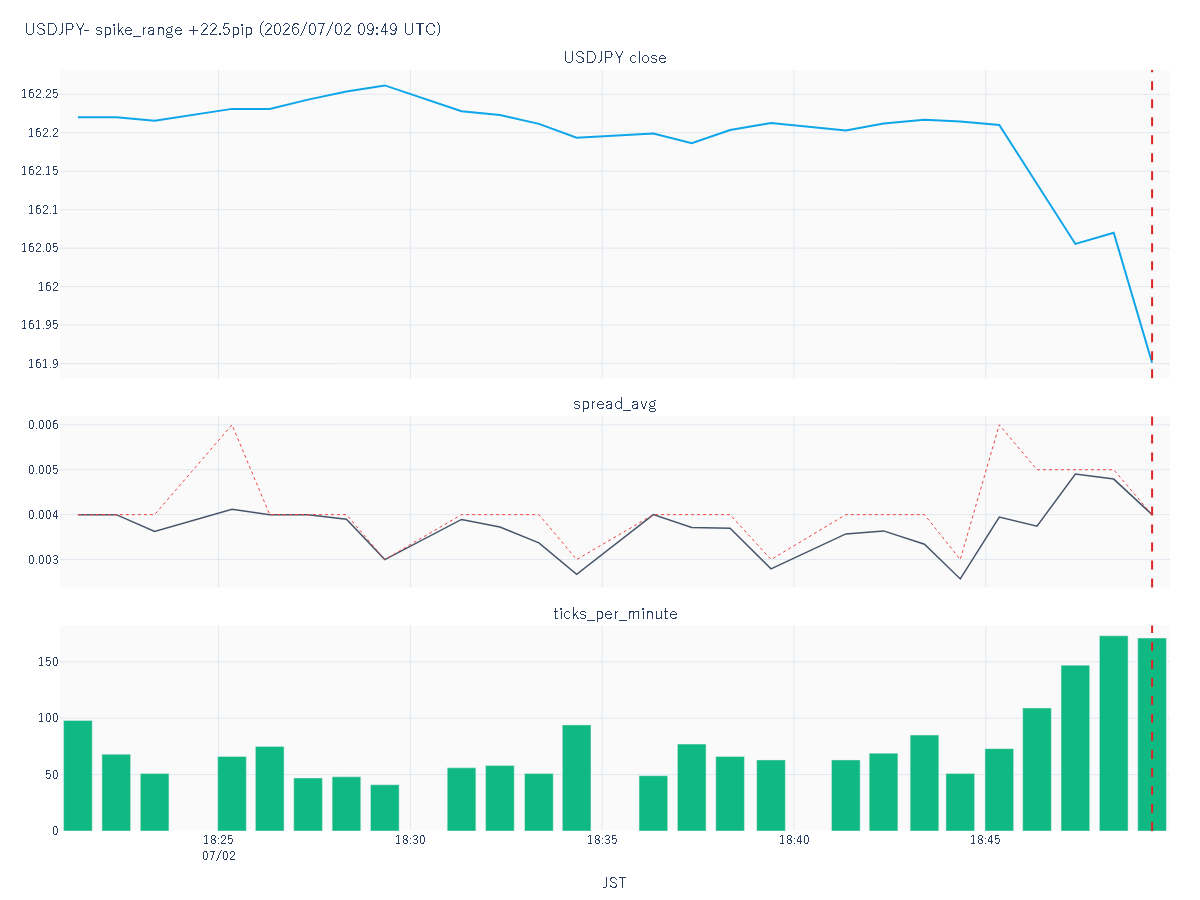
Task: Click the first green bar at chart start
Action: point(78,775)
